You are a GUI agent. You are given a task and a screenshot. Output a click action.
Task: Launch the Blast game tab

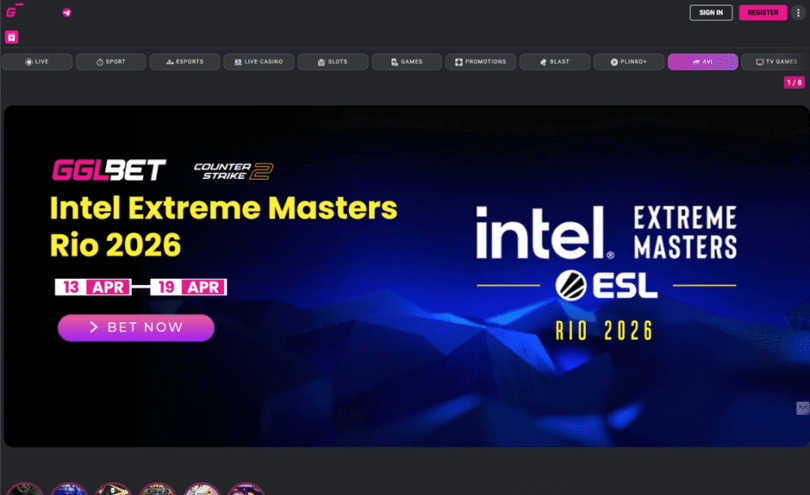pos(555,62)
